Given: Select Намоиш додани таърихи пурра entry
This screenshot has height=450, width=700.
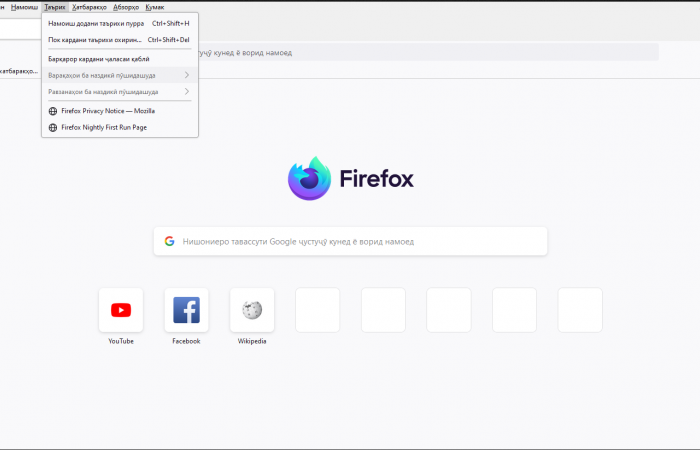Looking at the screenshot, I should (120, 23).
